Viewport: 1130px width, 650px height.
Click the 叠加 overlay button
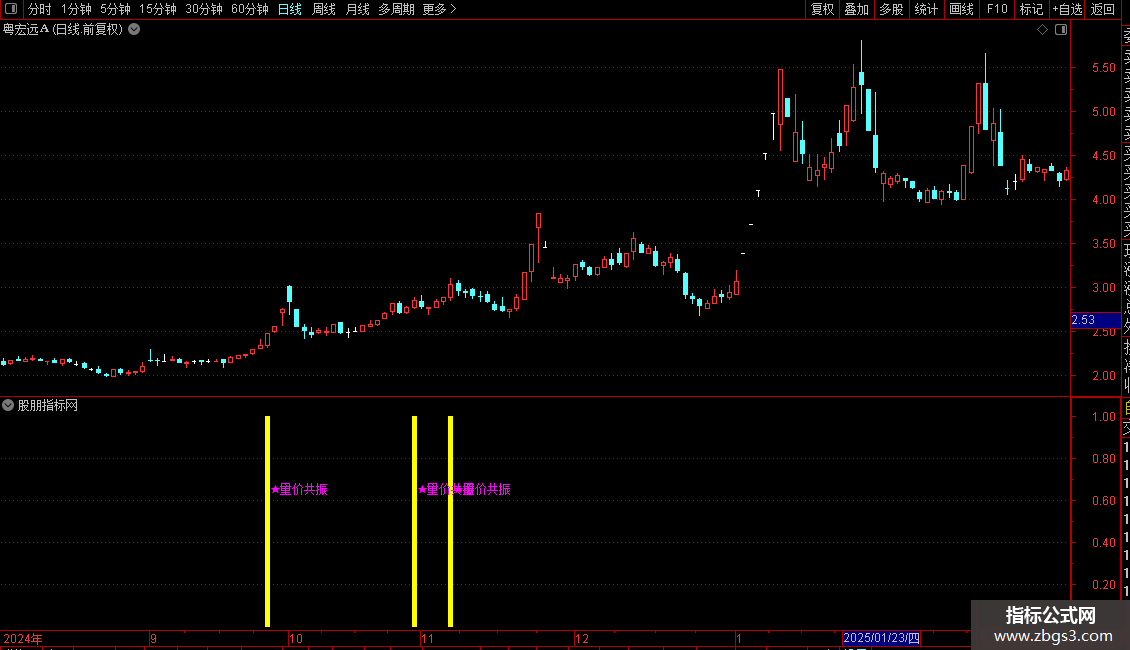click(x=857, y=9)
